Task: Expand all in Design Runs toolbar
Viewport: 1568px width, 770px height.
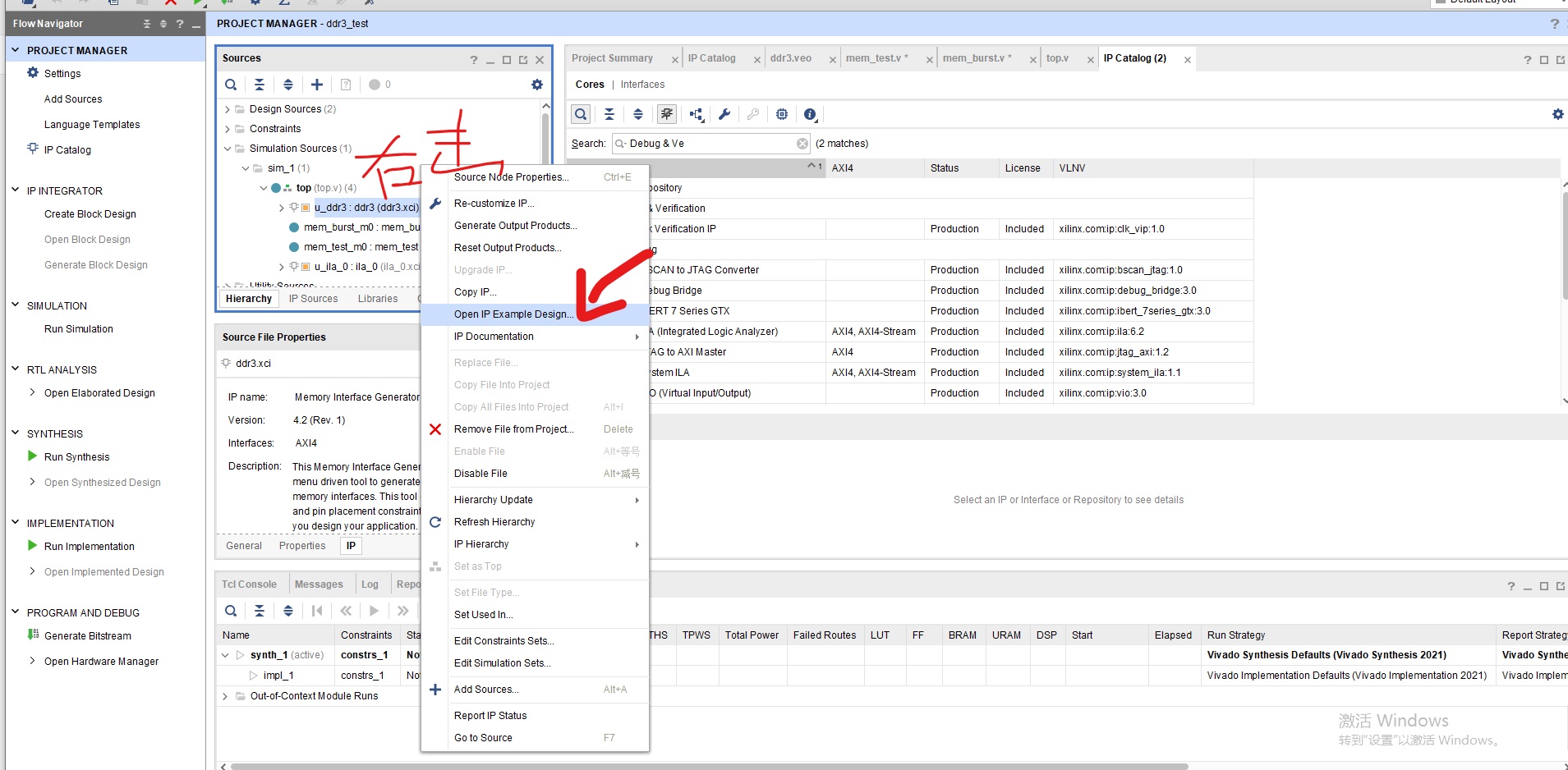Action: click(288, 611)
